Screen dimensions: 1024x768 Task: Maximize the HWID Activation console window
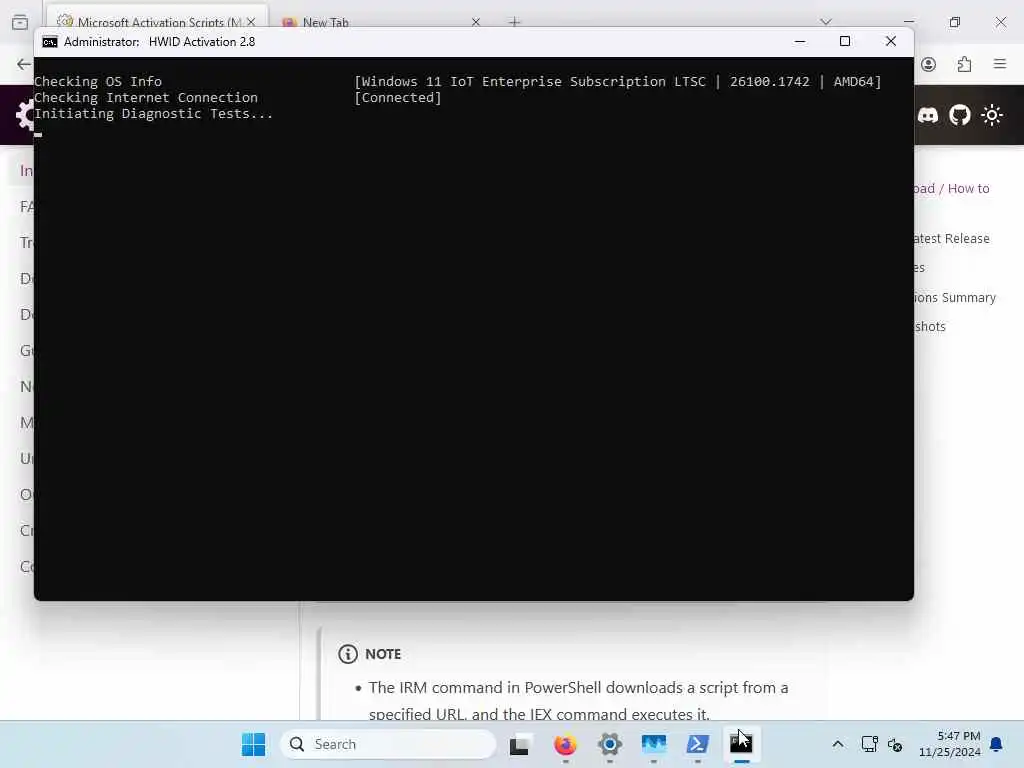[x=844, y=42]
